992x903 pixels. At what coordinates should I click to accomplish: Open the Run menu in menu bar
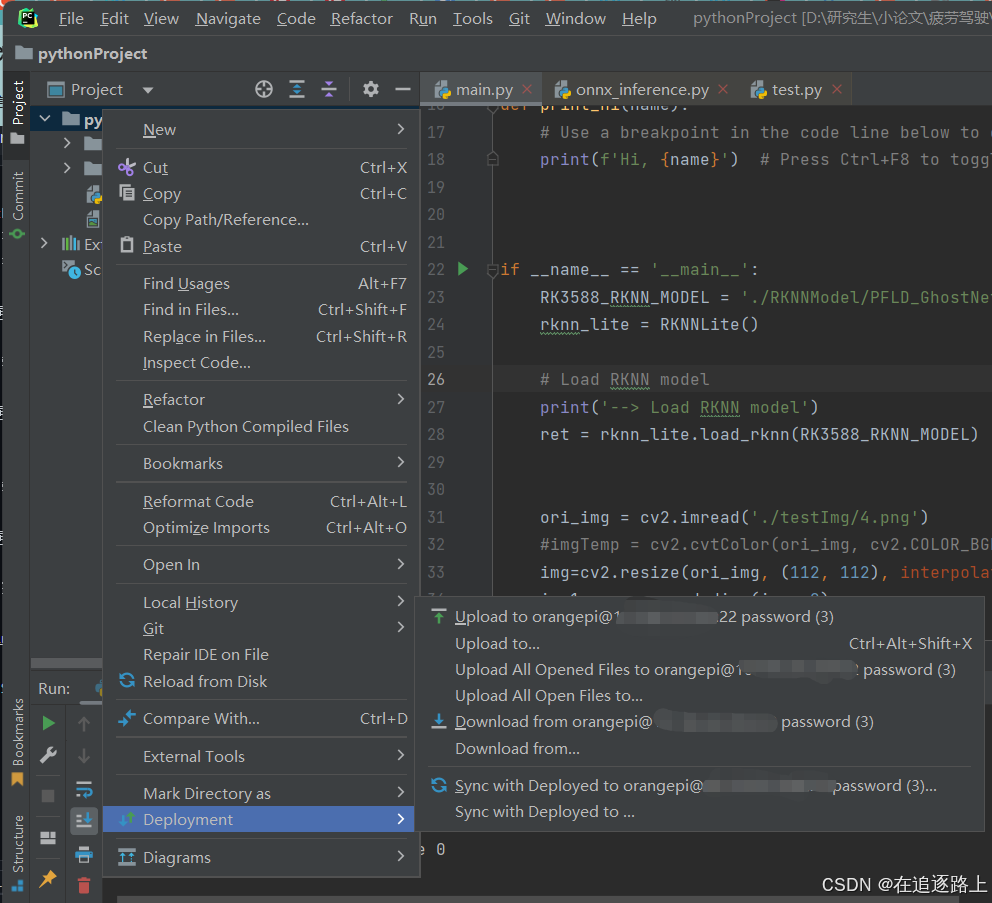pyautogui.click(x=423, y=19)
